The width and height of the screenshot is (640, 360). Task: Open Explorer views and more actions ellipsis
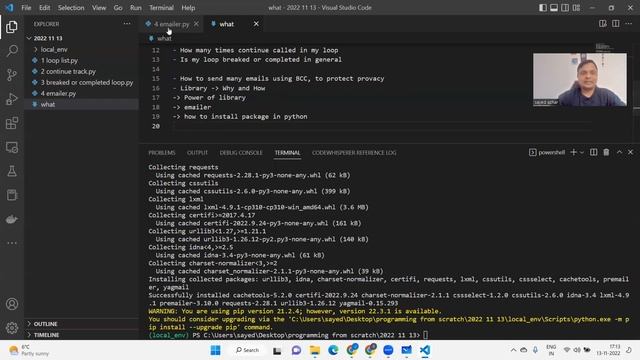[127, 24]
